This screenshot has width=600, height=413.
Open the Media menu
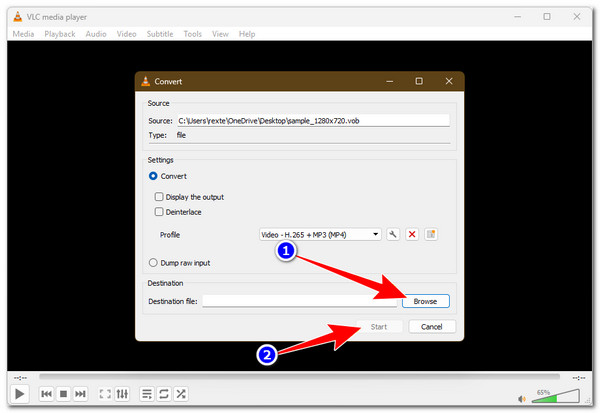pos(23,34)
